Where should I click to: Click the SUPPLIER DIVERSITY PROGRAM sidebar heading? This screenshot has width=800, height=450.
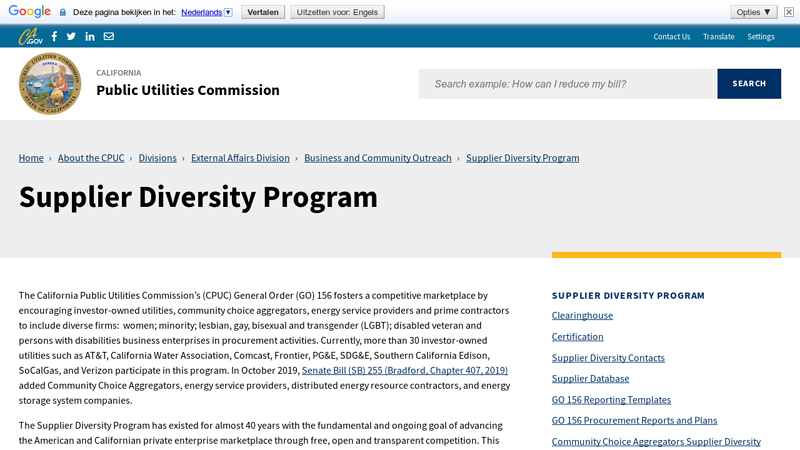tap(628, 296)
